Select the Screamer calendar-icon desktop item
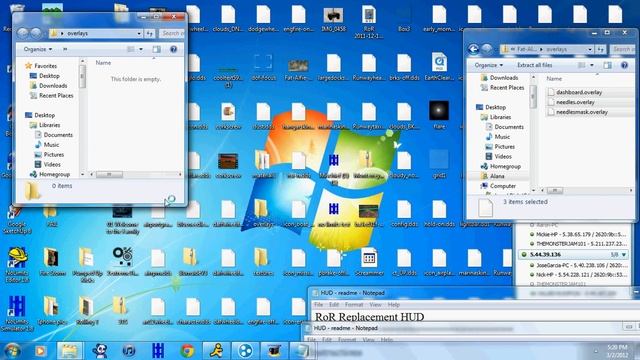Screen dimensions: 640x360 coord(369,262)
